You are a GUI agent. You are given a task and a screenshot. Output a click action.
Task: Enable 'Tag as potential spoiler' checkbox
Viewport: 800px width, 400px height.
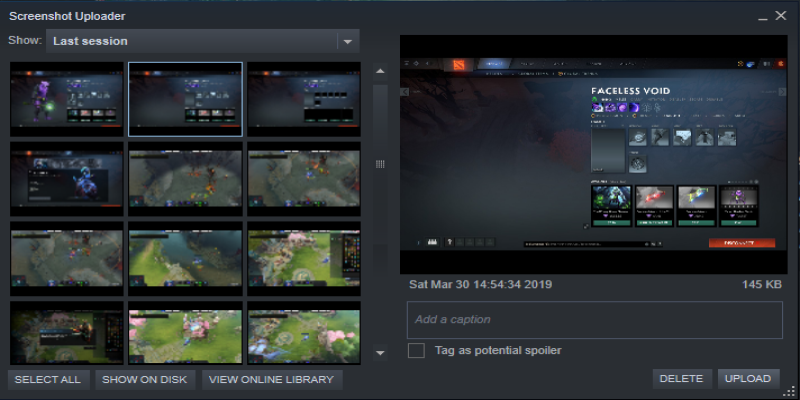tap(416, 351)
